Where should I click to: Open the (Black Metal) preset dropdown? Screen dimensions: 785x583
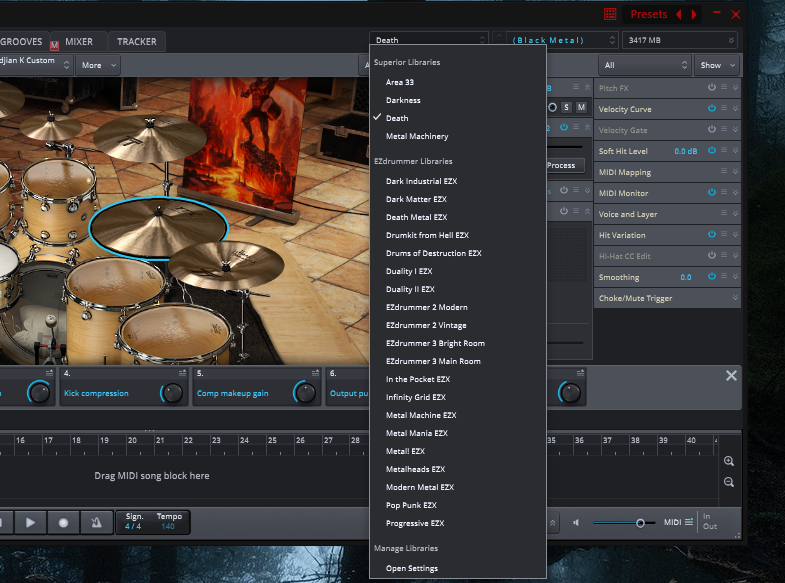point(562,40)
